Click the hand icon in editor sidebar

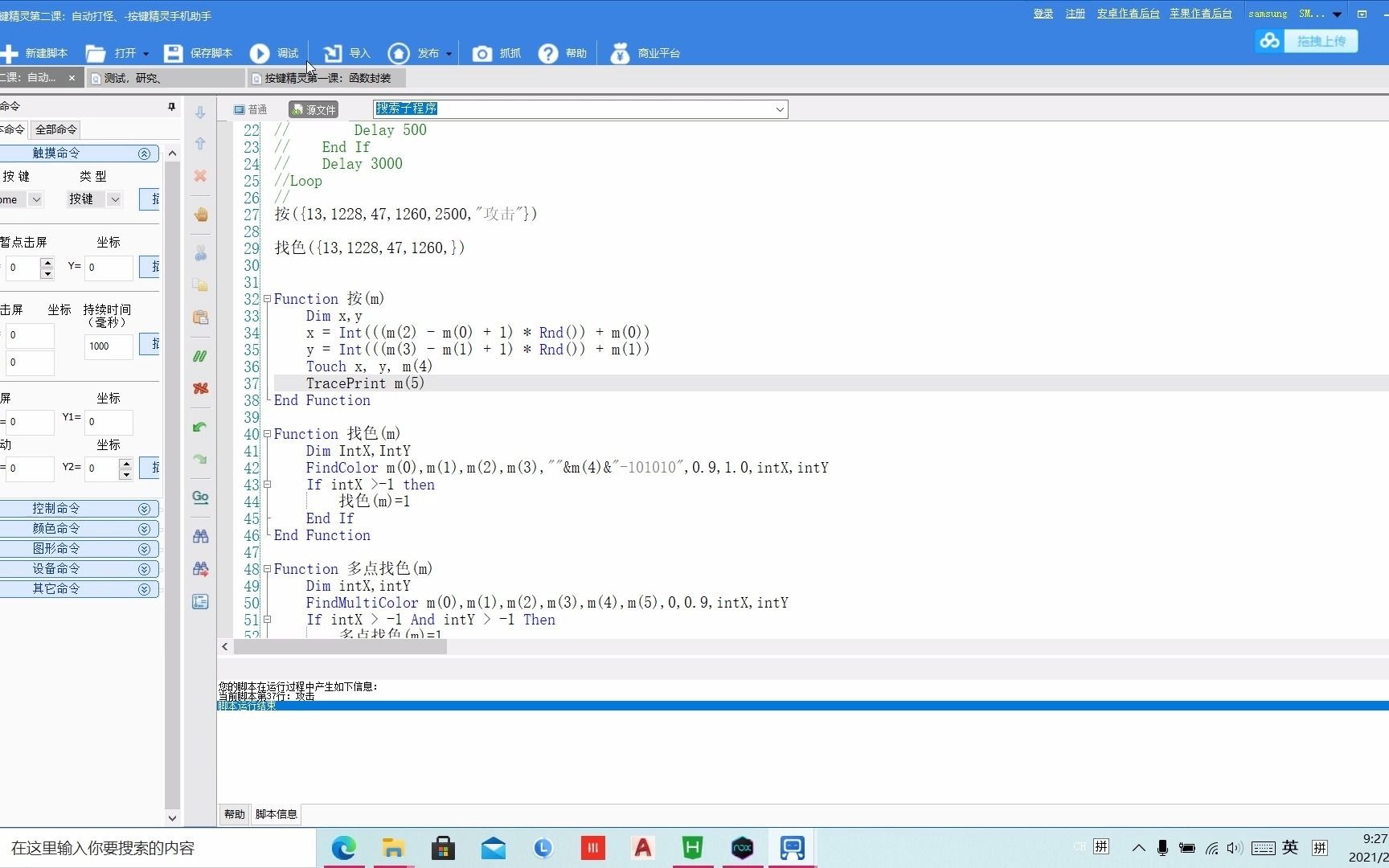[x=200, y=215]
